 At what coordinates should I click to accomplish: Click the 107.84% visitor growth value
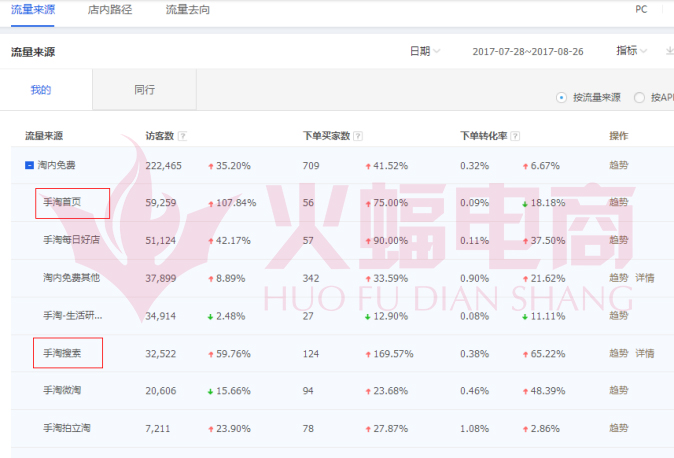236,203
